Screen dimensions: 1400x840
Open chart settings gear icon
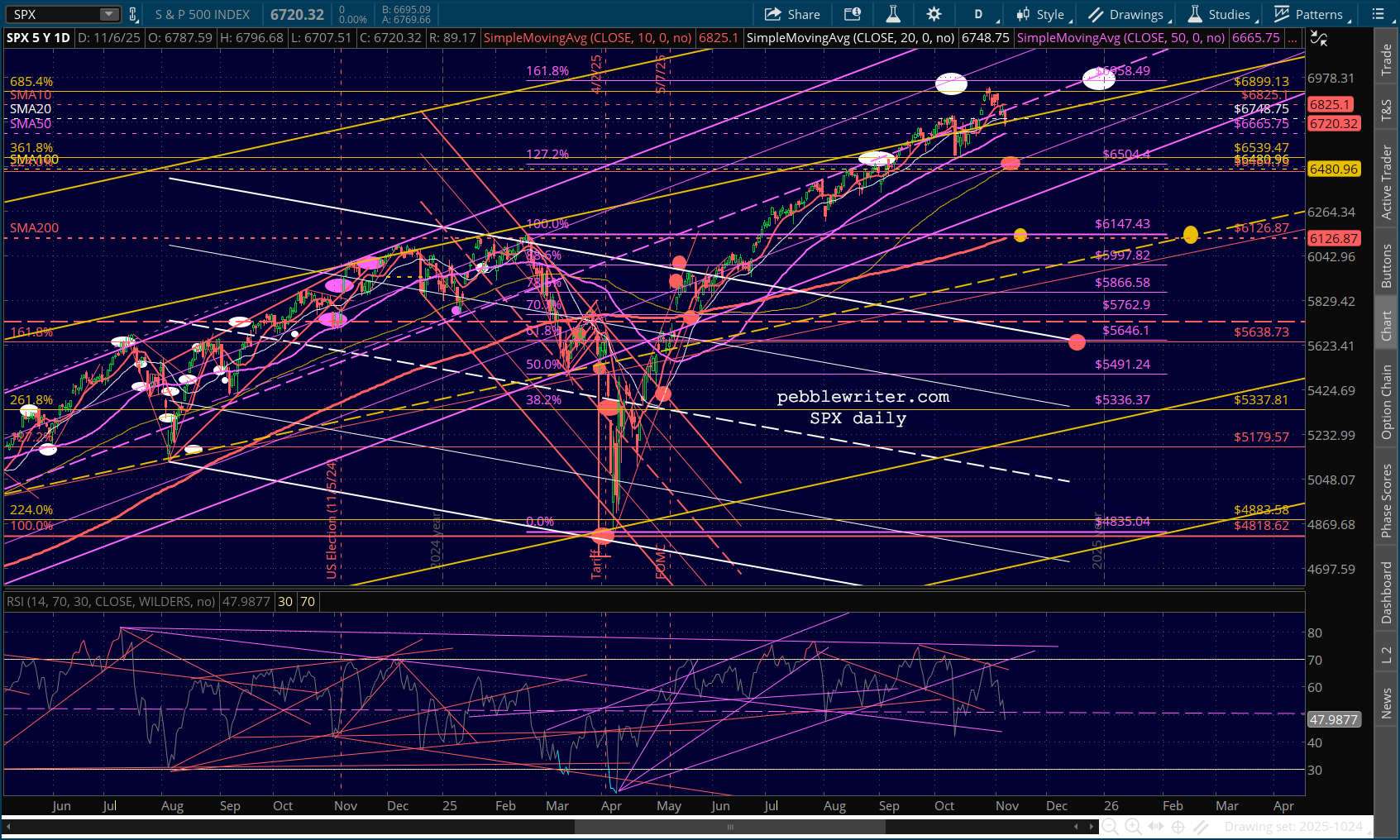tap(934, 14)
